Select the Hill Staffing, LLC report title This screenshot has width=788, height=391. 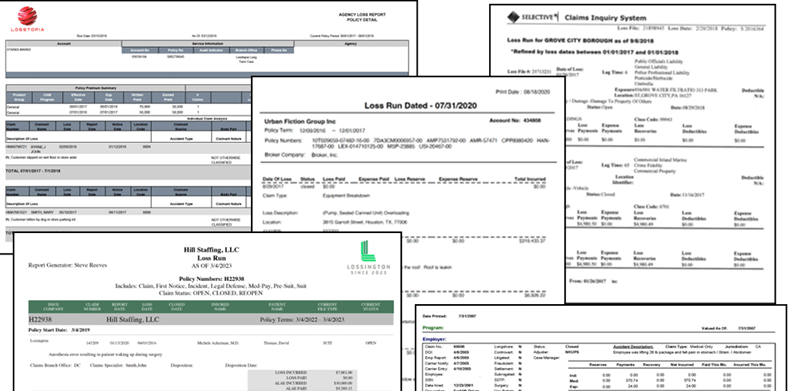coord(212,250)
